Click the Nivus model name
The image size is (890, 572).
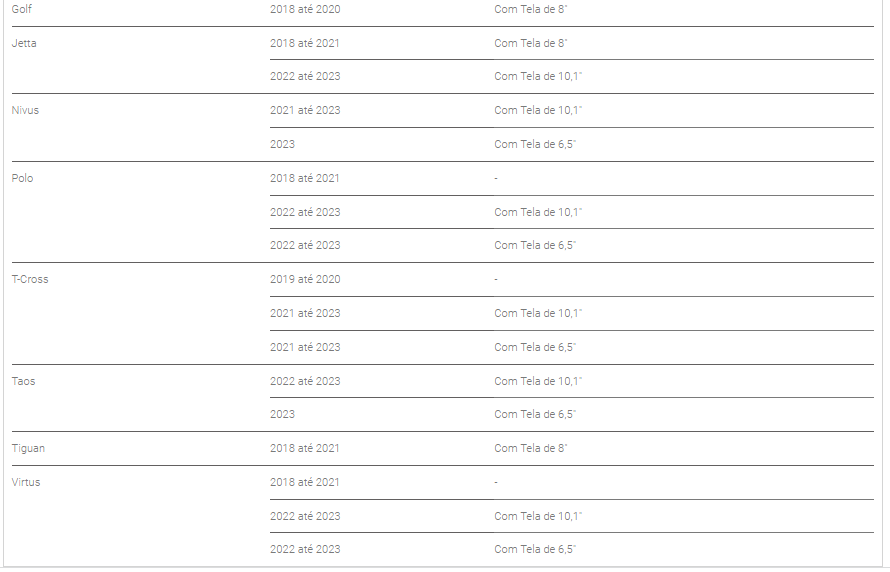coord(25,110)
